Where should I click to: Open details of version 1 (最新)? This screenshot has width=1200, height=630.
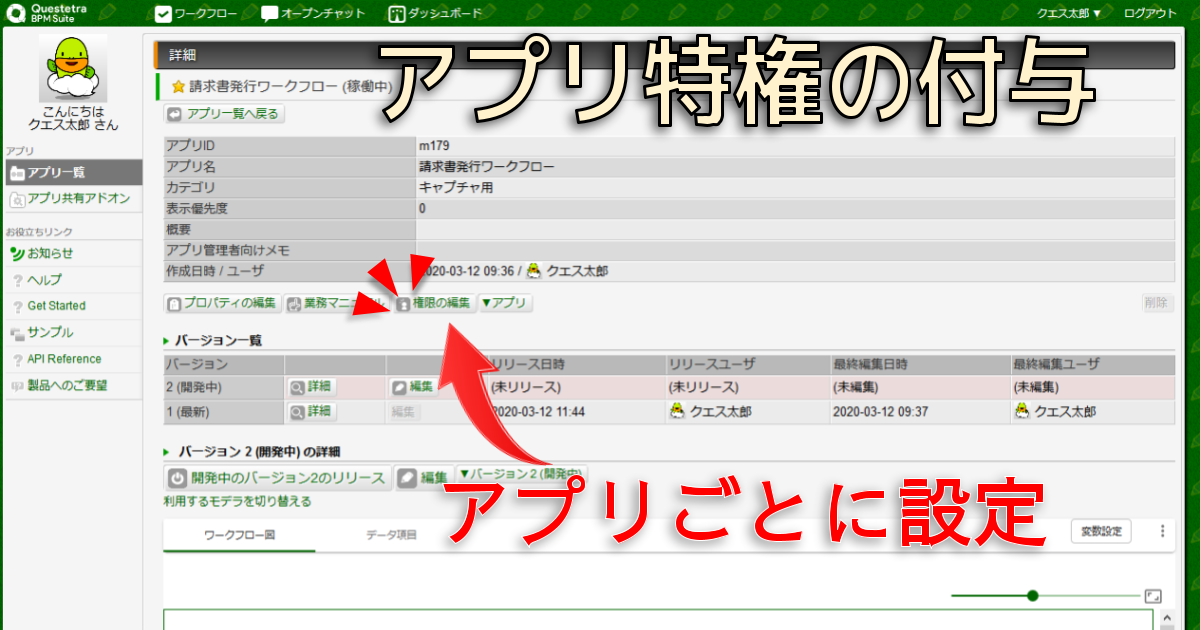(x=312, y=411)
